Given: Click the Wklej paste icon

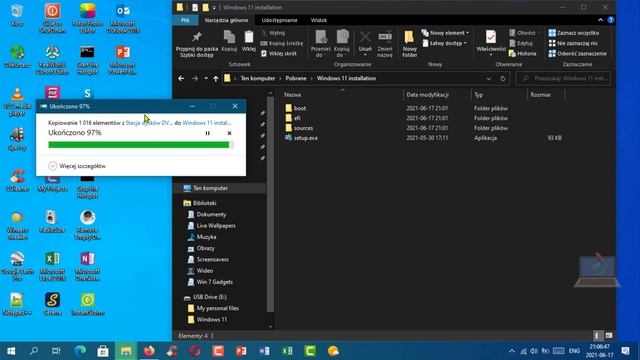Looking at the screenshot, I should point(249,41).
